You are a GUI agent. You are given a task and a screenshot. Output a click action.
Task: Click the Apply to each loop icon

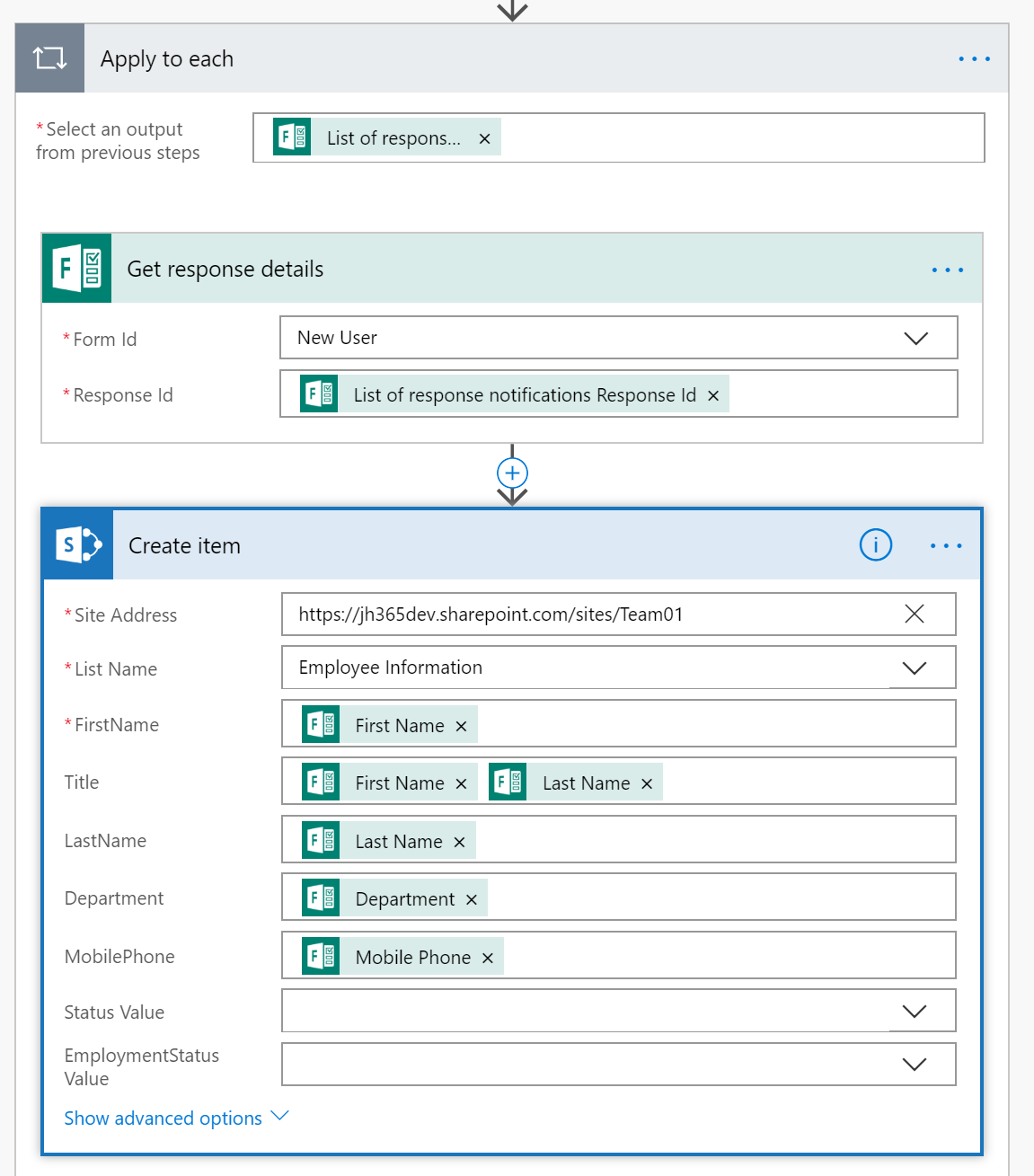click(50, 59)
